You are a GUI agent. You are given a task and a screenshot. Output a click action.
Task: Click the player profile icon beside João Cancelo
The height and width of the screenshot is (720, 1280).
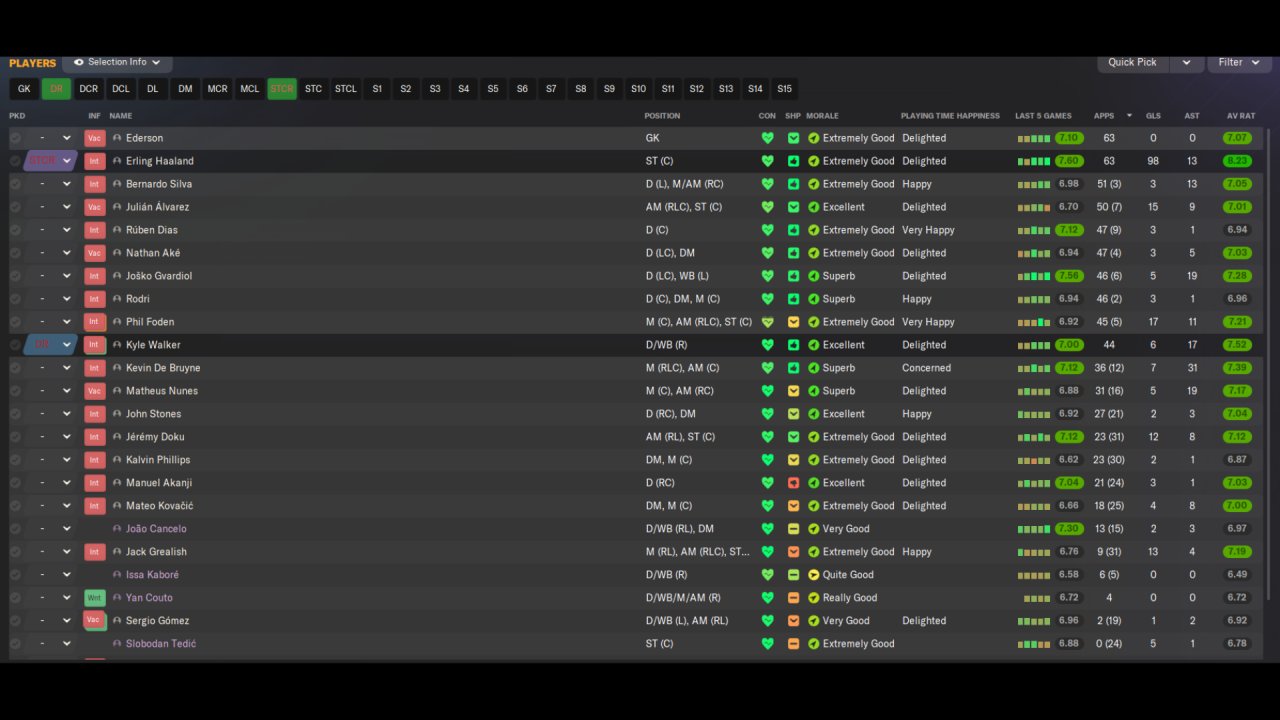[x=117, y=529]
